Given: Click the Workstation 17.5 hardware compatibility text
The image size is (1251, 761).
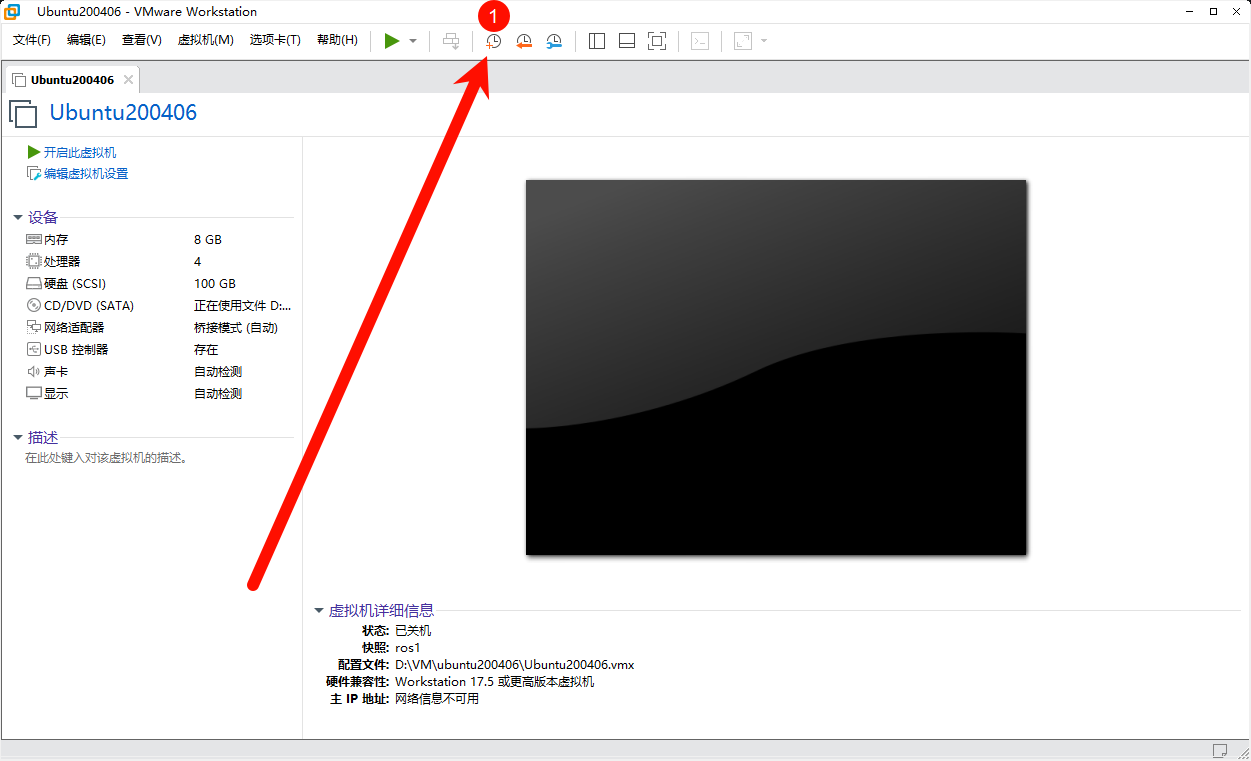Looking at the screenshot, I should (x=495, y=682).
